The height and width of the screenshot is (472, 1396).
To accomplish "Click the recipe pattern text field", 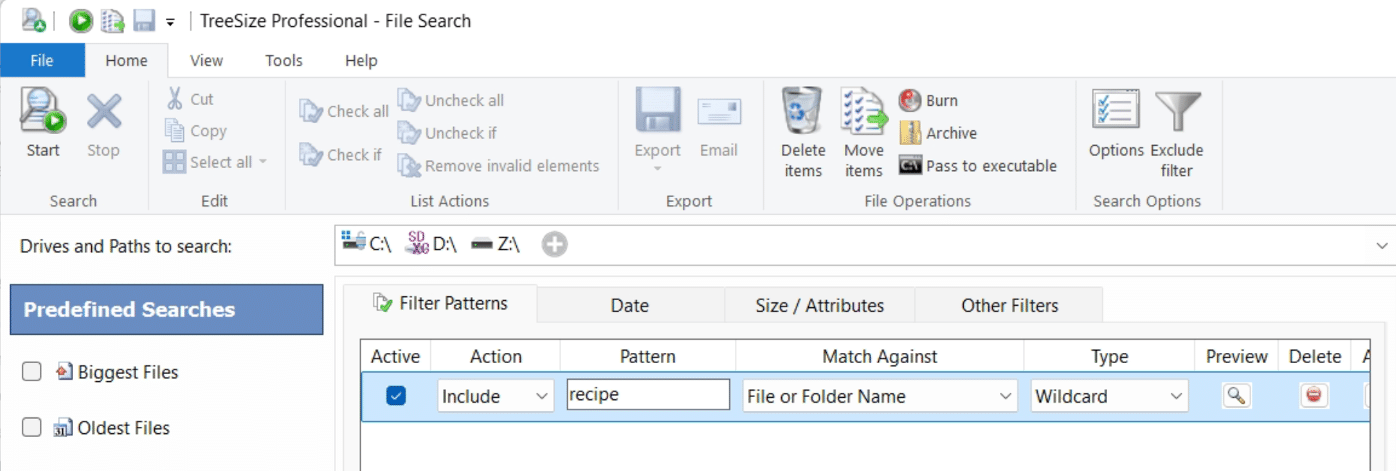I will pos(648,395).
